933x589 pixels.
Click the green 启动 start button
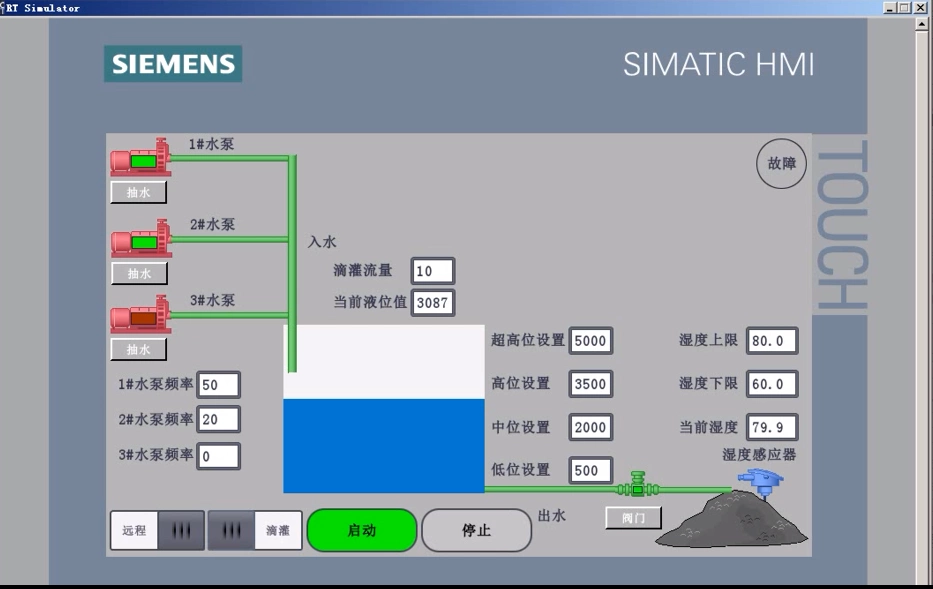tap(362, 530)
